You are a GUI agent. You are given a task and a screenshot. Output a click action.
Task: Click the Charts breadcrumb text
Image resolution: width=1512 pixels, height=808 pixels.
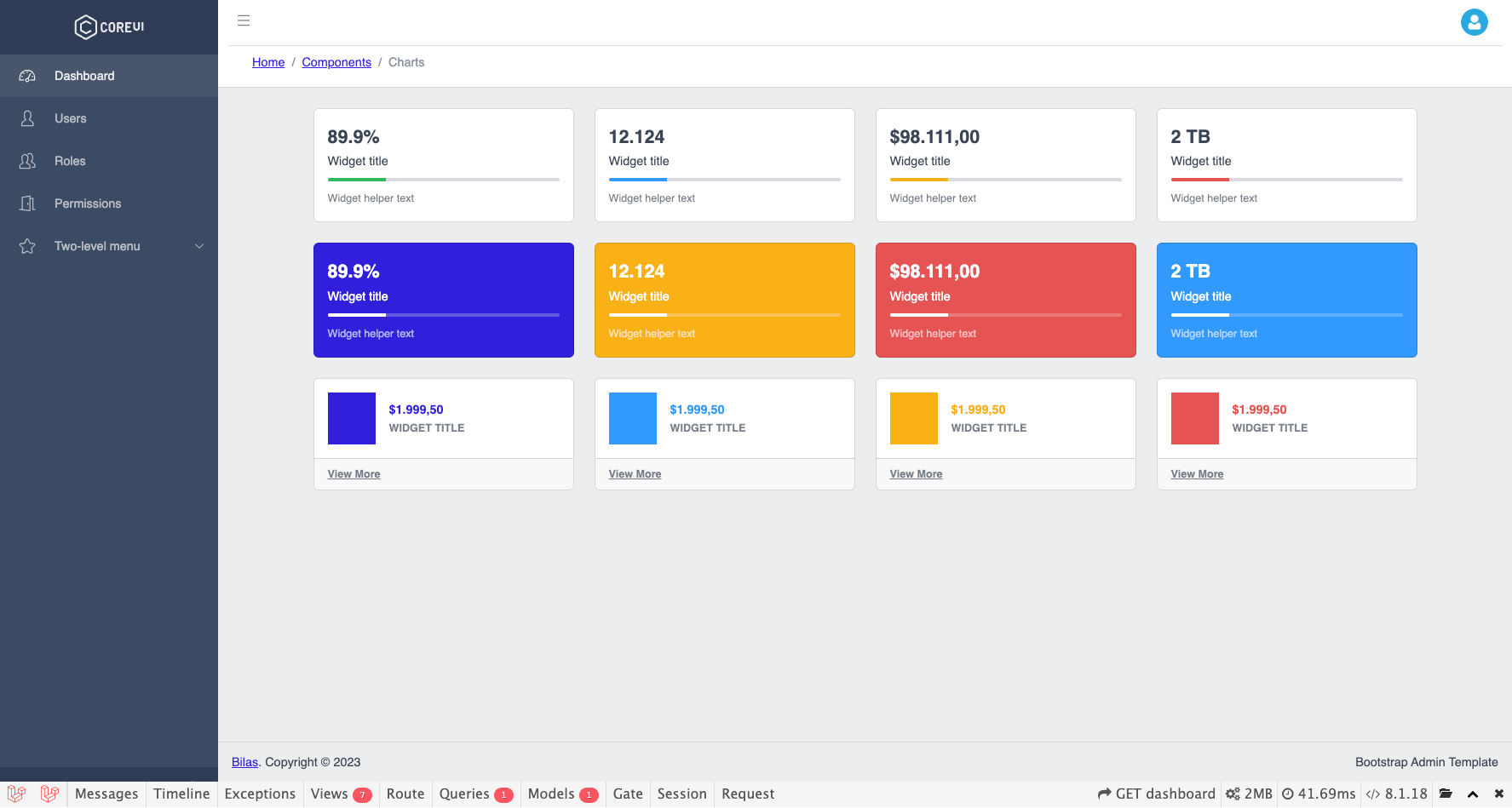(x=406, y=62)
